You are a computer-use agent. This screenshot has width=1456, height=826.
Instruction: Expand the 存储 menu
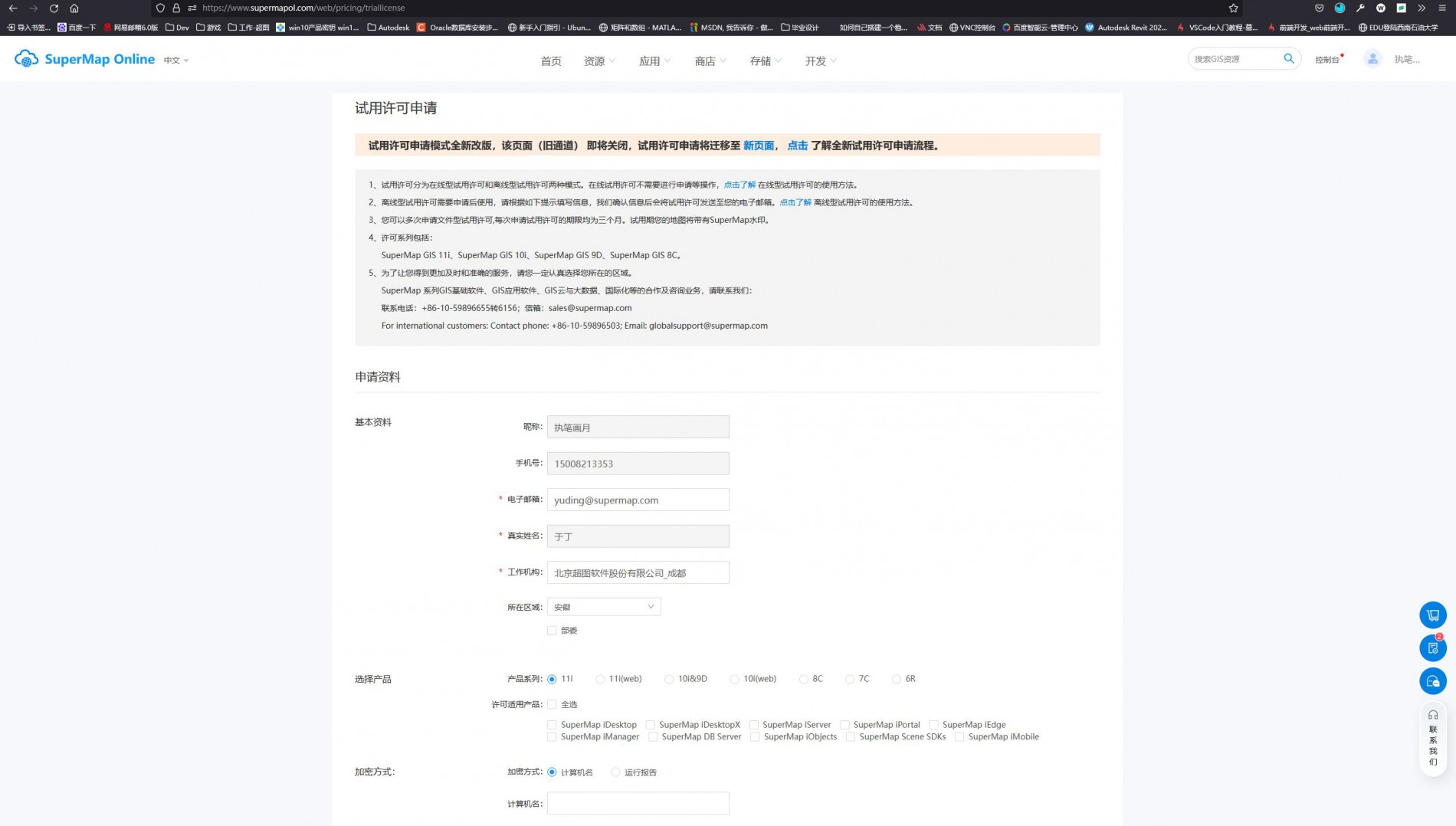766,61
